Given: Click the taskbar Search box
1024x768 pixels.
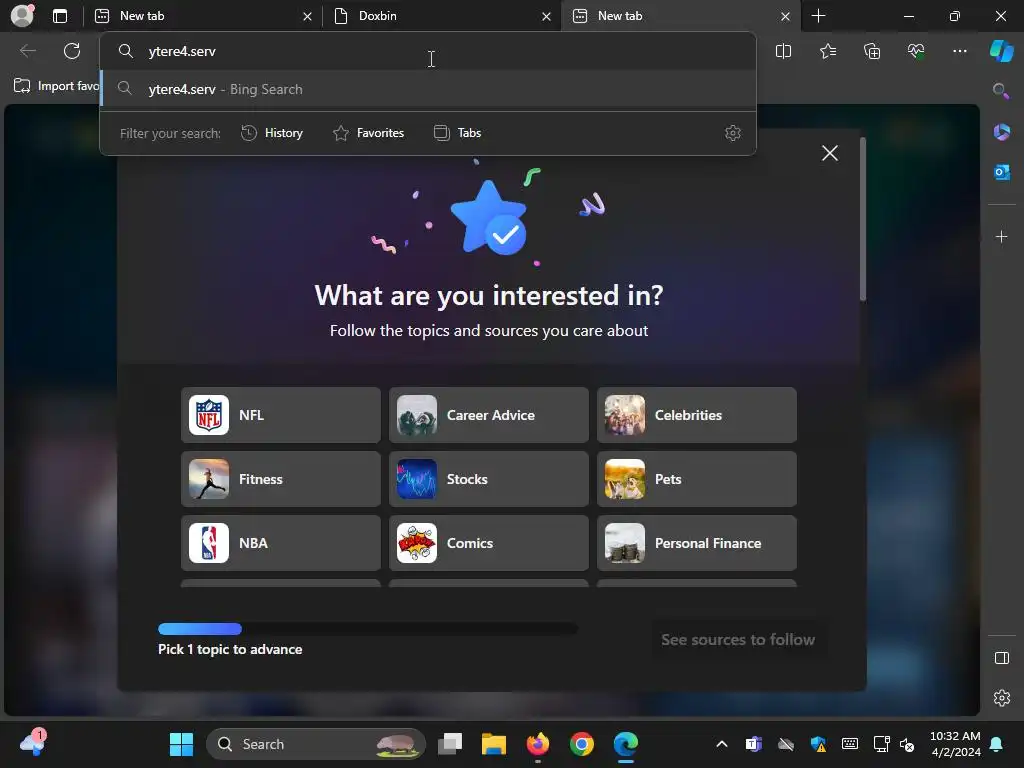Looking at the screenshot, I should click(x=315, y=744).
